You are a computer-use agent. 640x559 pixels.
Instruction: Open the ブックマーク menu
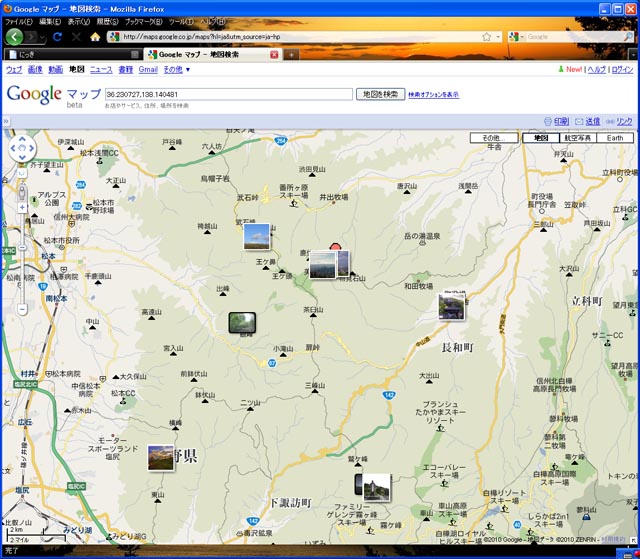point(143,21)
